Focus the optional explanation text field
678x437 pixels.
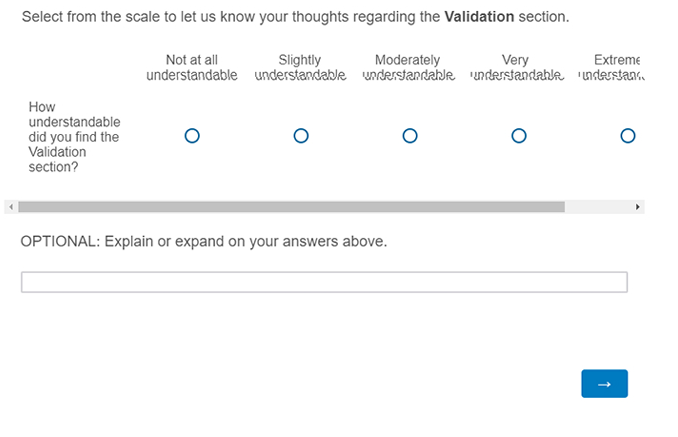tap(324, 282)
